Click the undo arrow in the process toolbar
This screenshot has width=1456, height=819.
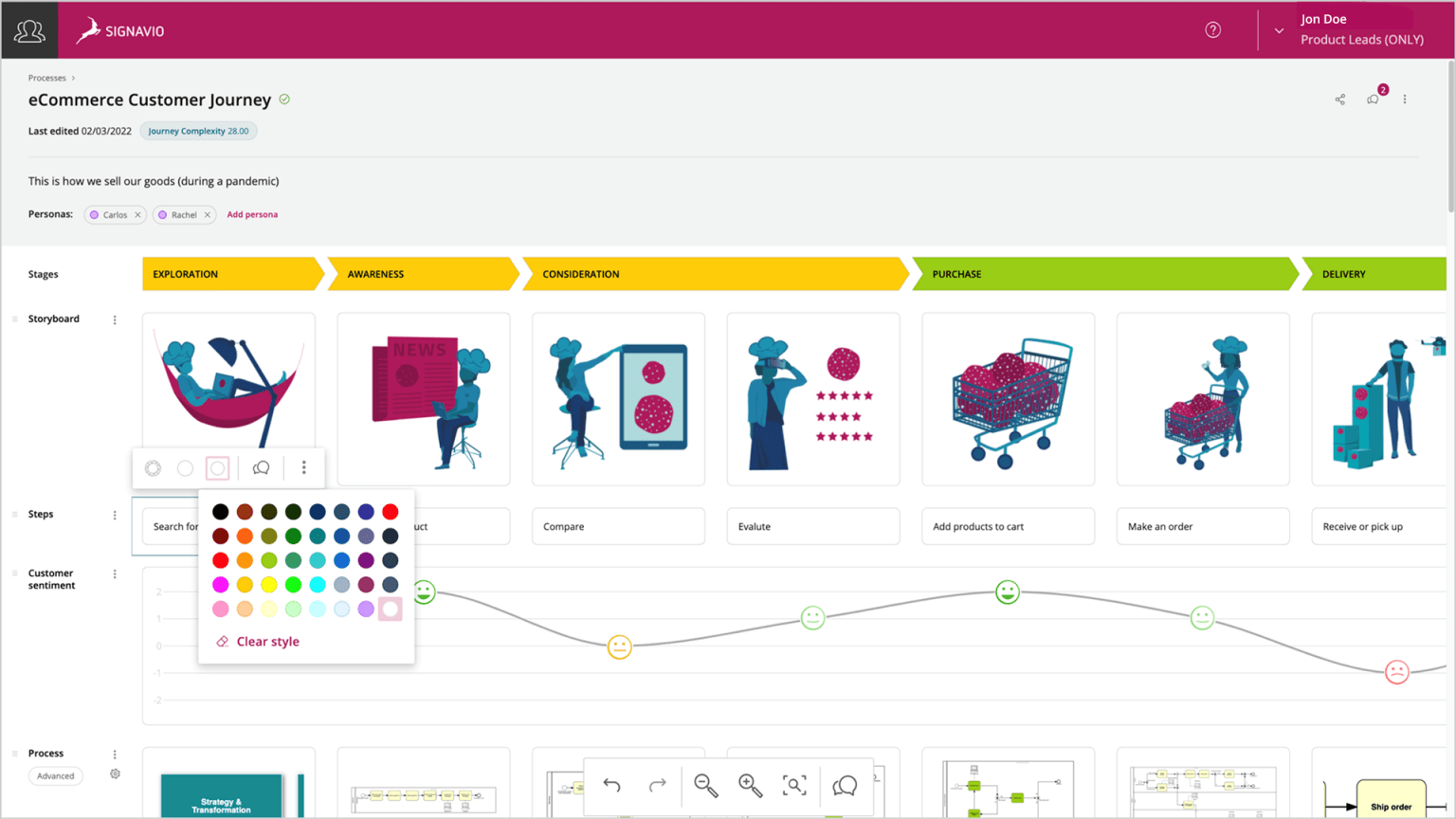click(611, 786)
